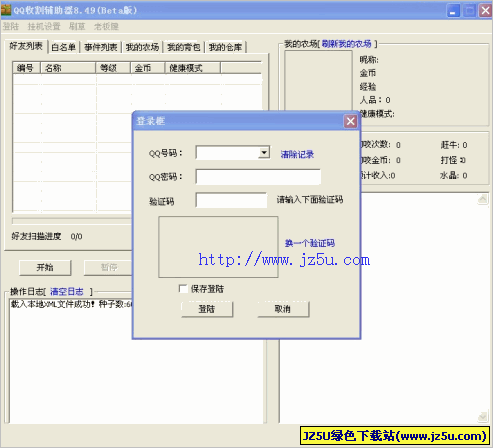493x448 pixels.
Task: Focus the 验证码 input field
Action: click(231, 200)
